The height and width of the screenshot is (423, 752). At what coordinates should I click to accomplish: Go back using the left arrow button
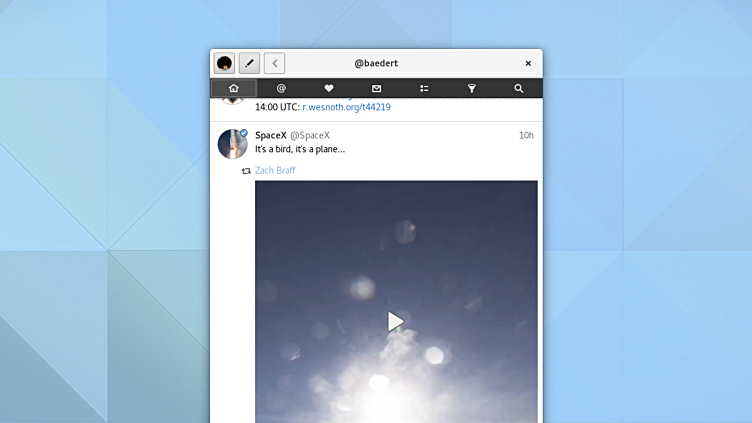coord(274,63)
